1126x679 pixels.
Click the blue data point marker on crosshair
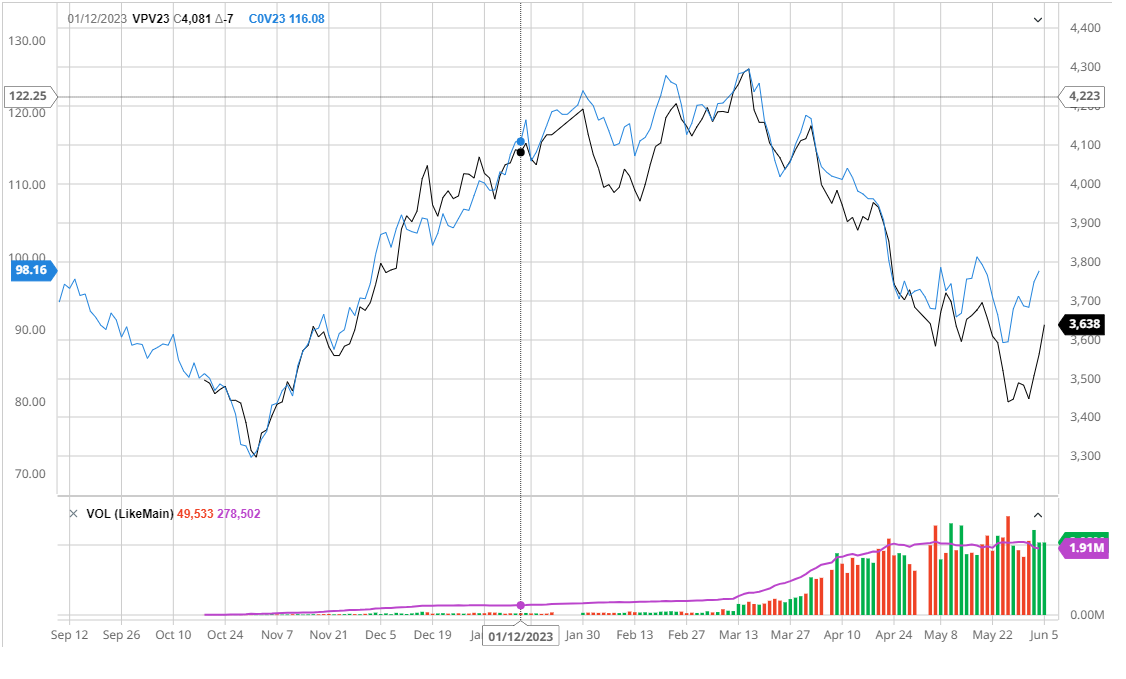pyautogui.click(x=521, y=142)
